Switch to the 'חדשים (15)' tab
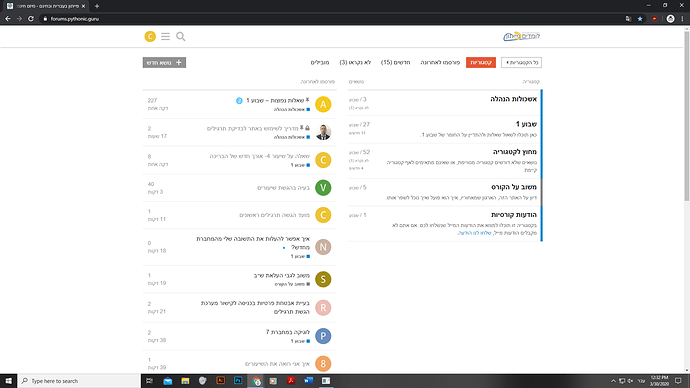The width and height of the screenshot is (690, 388). click(396, 62)
